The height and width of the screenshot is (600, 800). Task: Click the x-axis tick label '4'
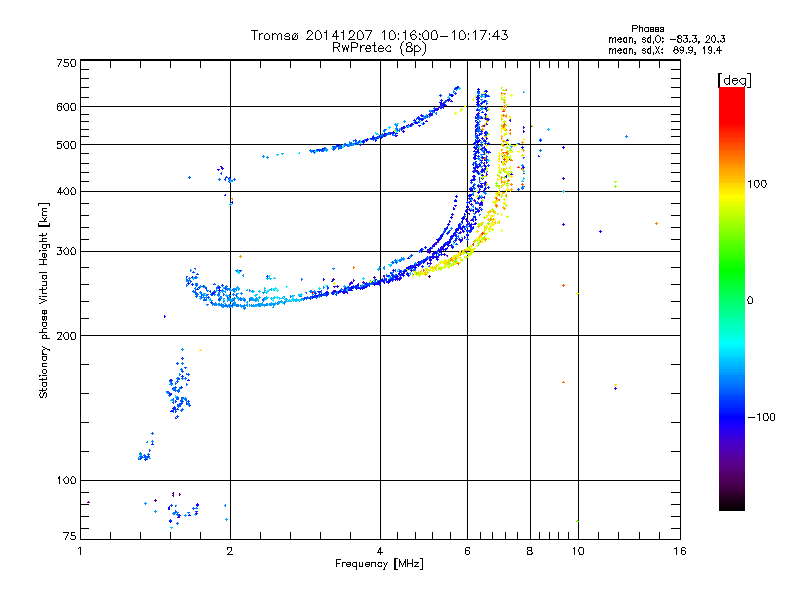pos(380,551)
